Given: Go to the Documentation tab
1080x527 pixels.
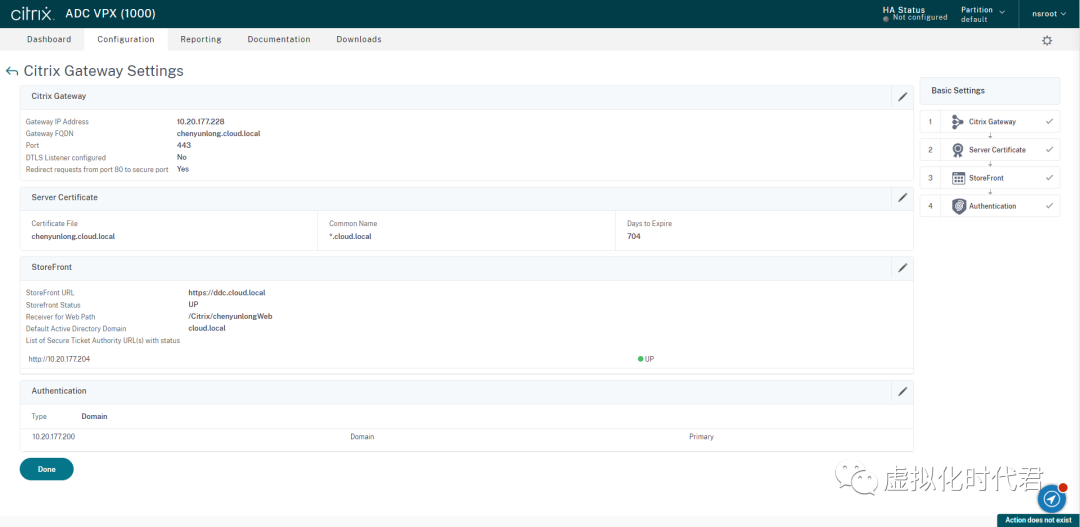Looking at the screenshot, I should 279,39.
